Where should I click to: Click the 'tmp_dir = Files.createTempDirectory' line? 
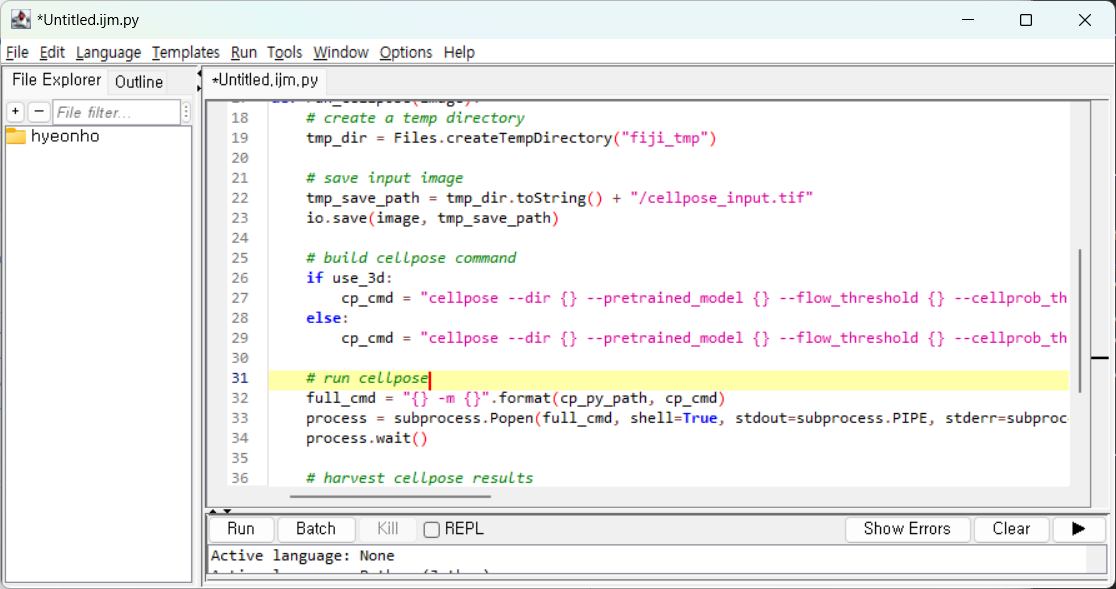pos(511,138)
